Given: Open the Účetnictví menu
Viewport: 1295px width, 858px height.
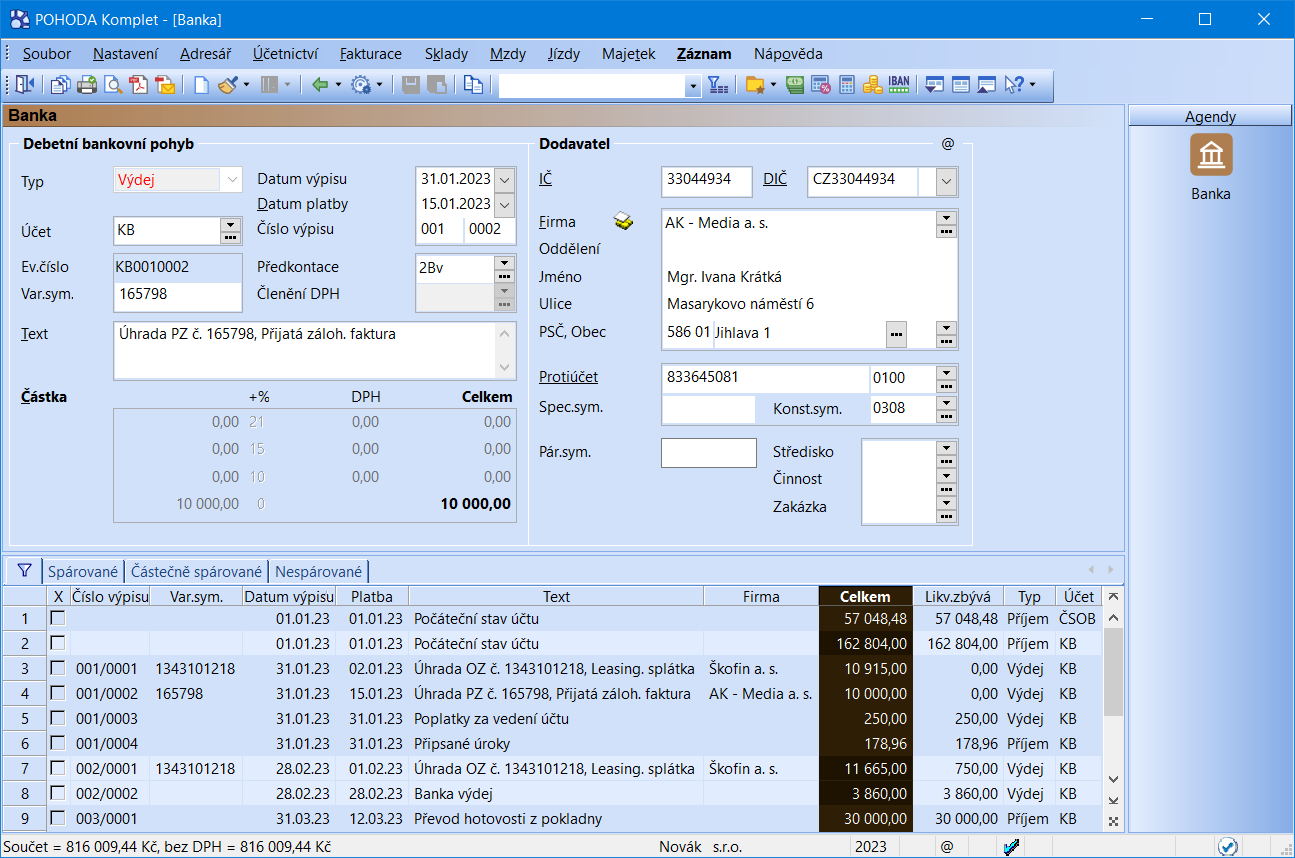Looking at the screenshot, I should coord(285,54).
